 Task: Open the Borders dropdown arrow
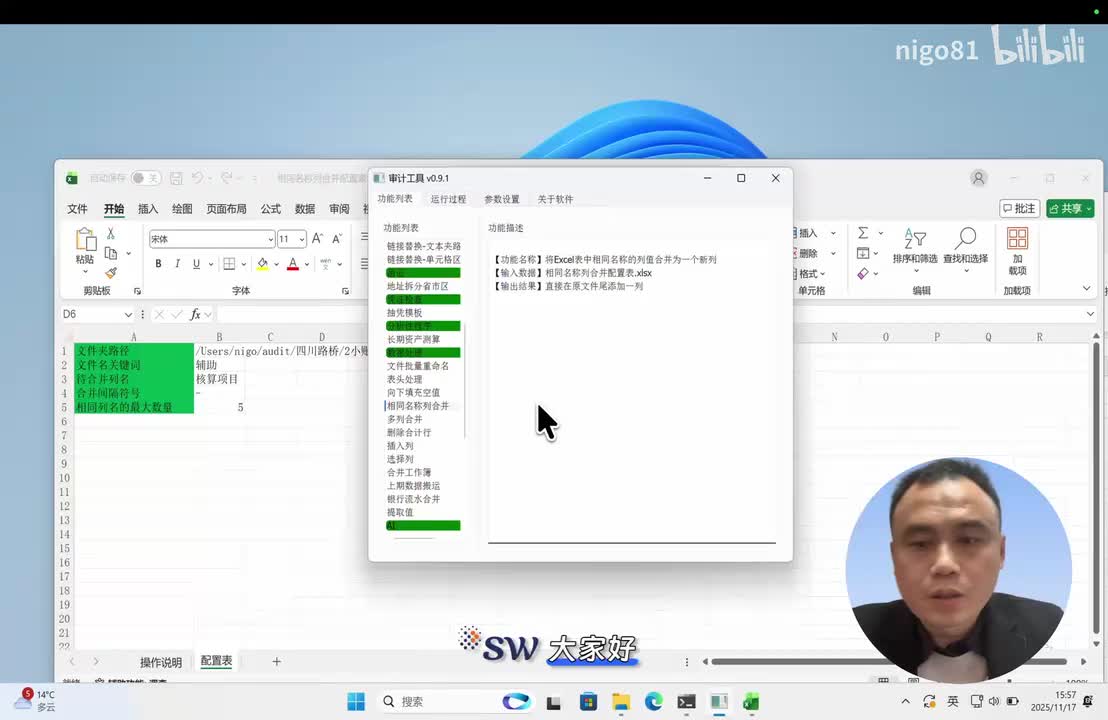[x=244, y=264]
